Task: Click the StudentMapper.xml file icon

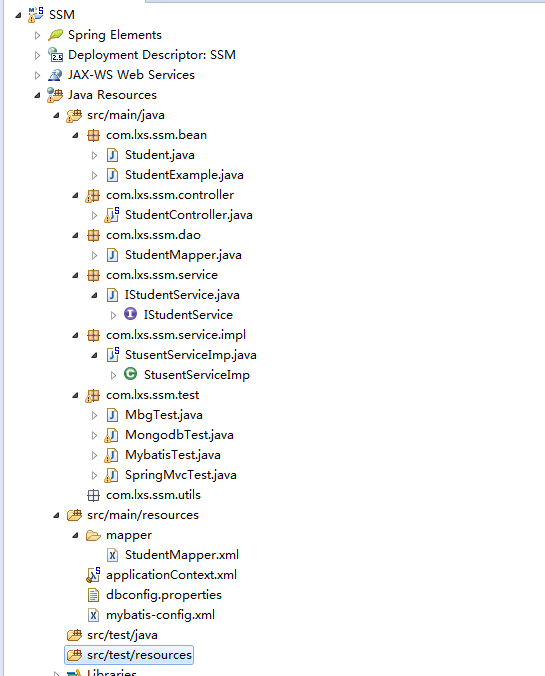Action: point(112,555)
